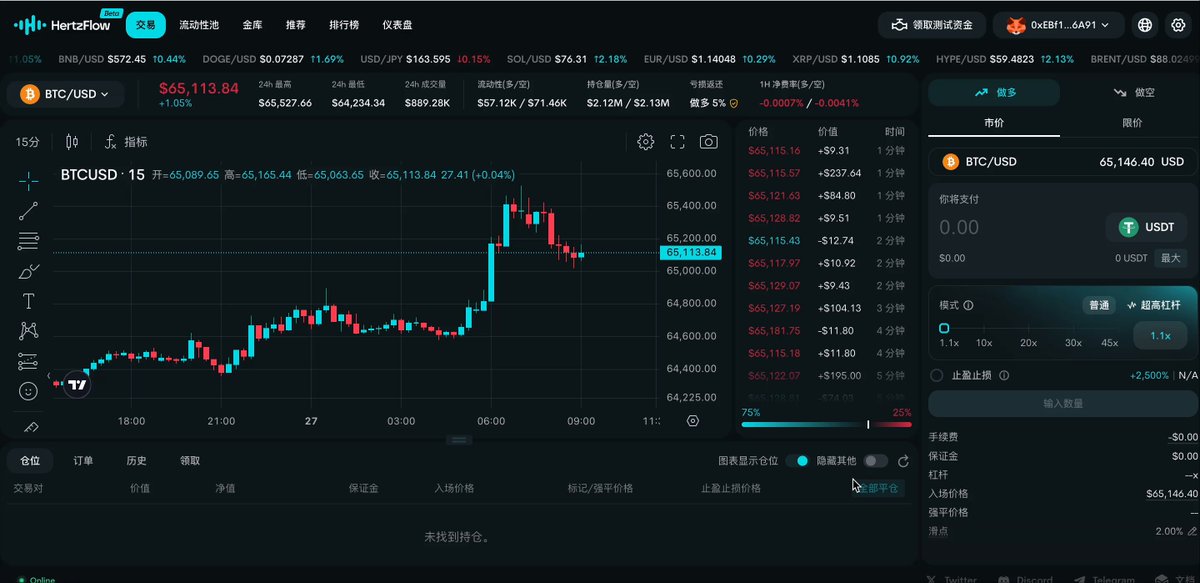Open chart settings gear icon
The height and width of the screenshot is (583, 1200).
click(x=646, y=142)
